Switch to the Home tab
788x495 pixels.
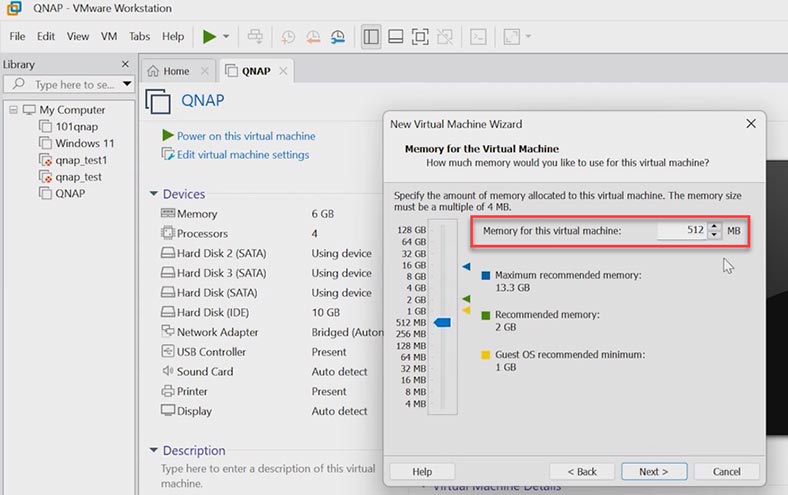[x=176, y=71]
